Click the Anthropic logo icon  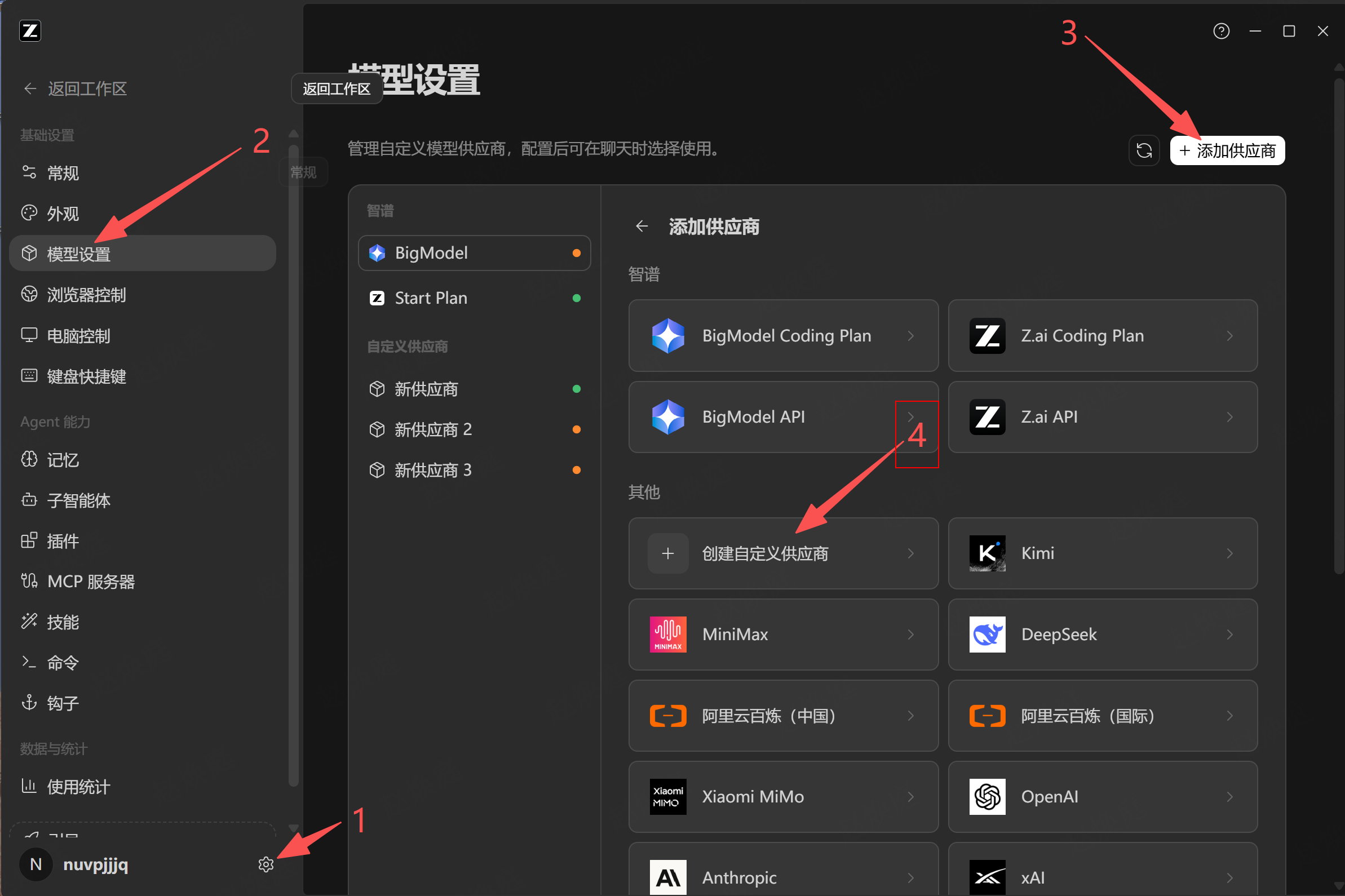pyautogui.click(x=667, y=877)
